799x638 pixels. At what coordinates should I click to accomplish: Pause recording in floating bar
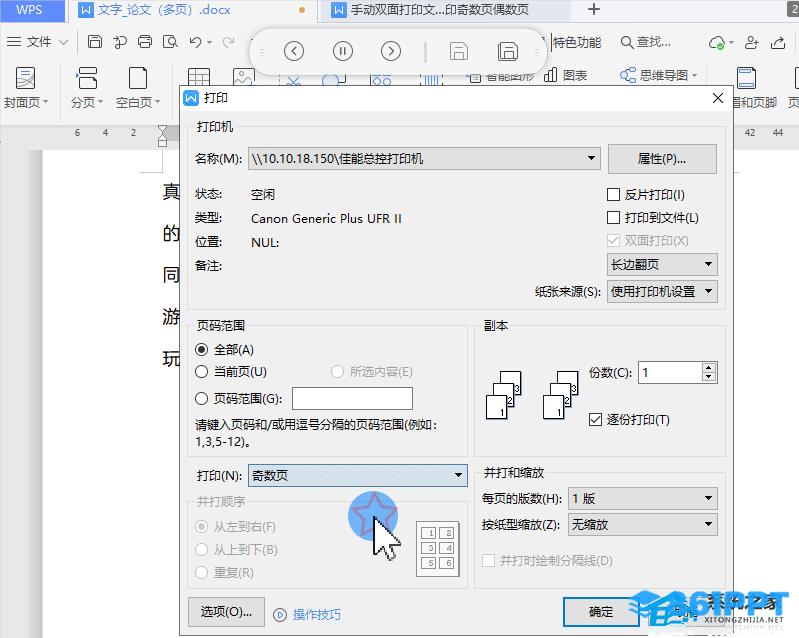342,51
